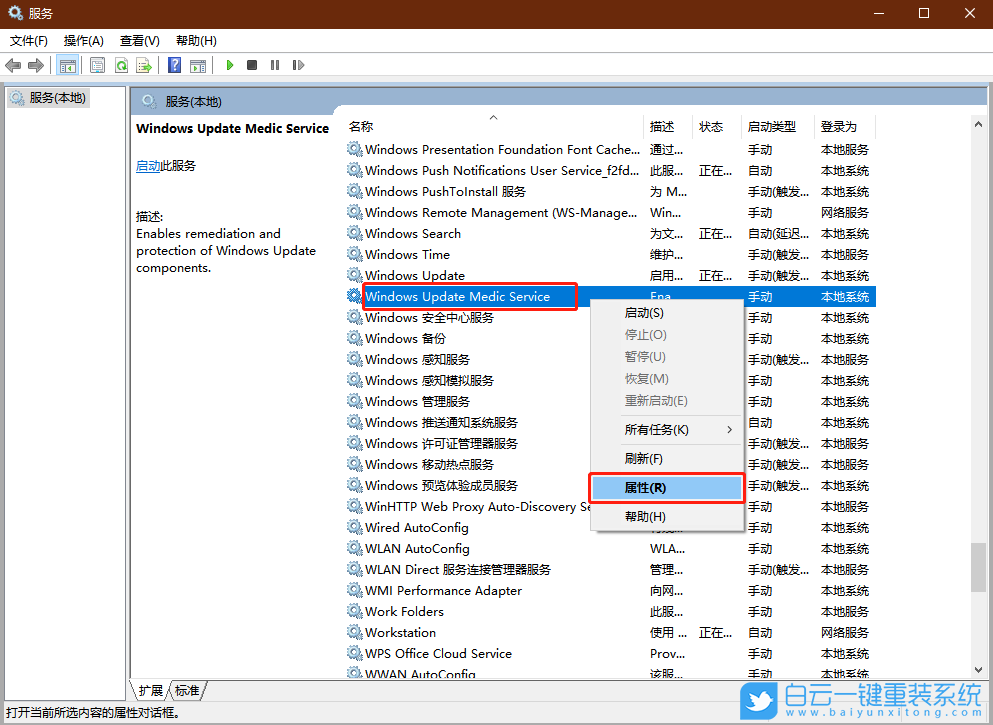Screen dimensions: 993x725
Task: Click the back navigation arrow
Action: point(13,64)
